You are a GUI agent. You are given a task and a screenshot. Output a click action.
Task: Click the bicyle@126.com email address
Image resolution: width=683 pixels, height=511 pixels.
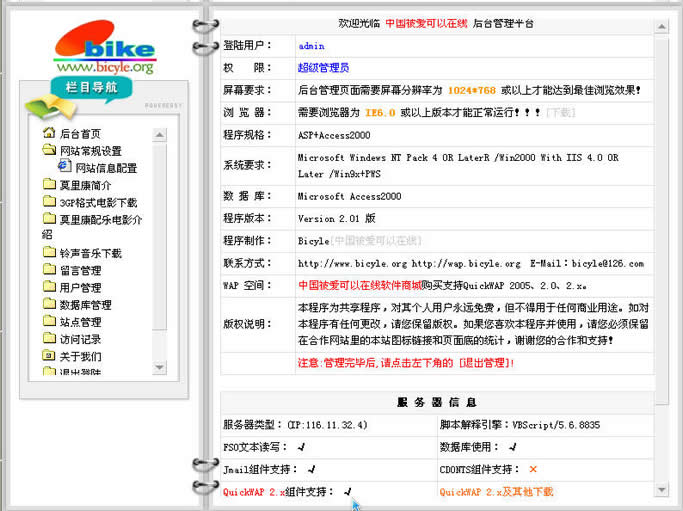(x=608, y=264)
